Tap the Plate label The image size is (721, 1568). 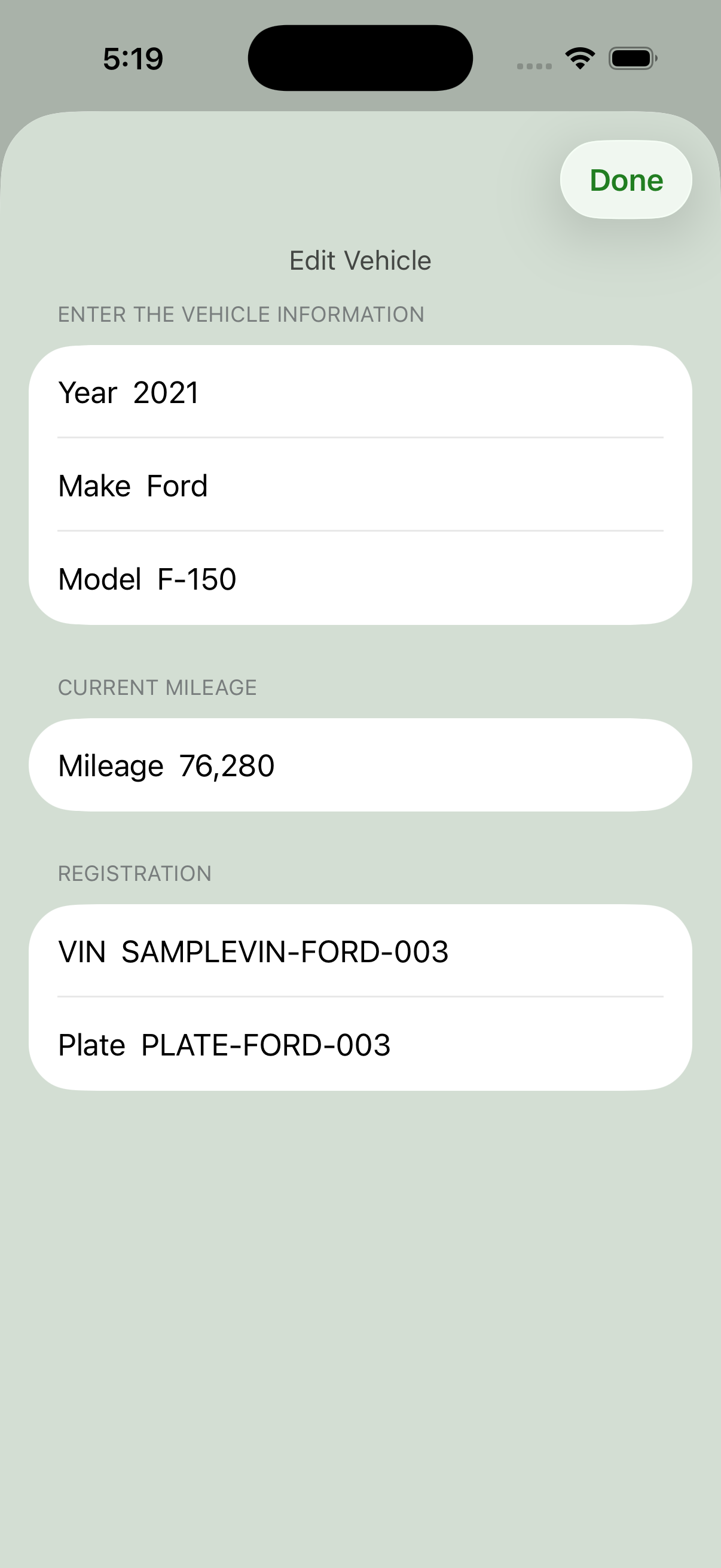pos(92,1045)
